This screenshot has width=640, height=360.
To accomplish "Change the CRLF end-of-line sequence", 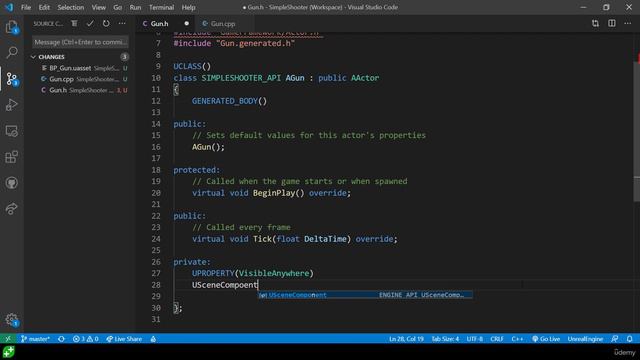I will click(x=497, y=339).
